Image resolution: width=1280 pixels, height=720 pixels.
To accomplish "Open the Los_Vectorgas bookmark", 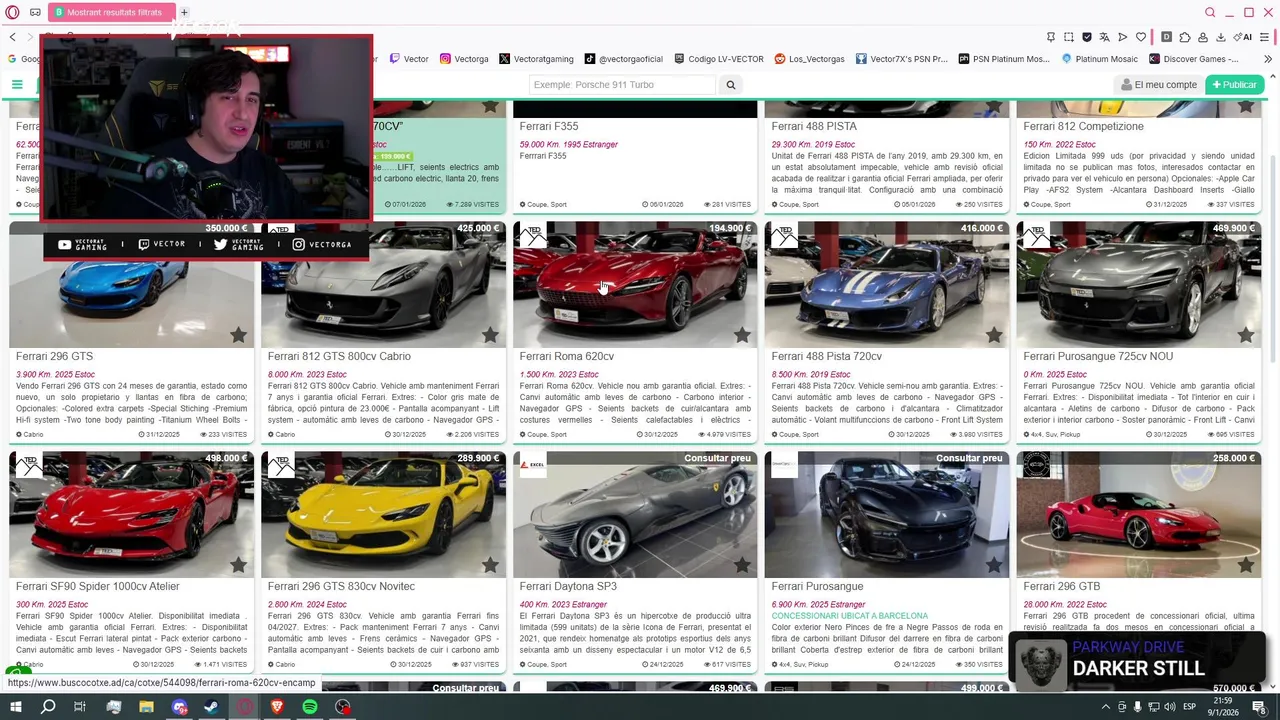I will [809, 59].
